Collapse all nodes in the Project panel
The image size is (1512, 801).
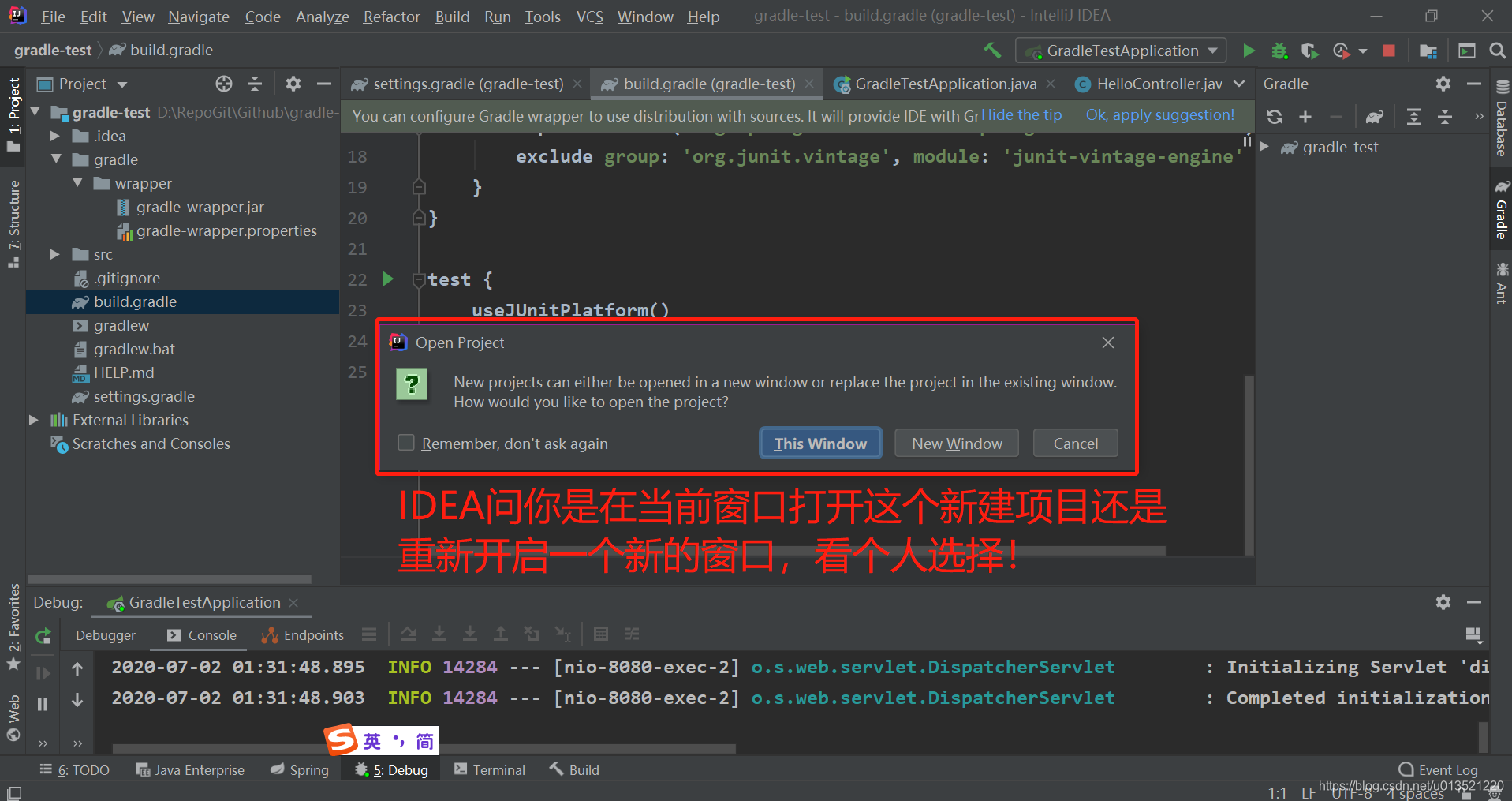click(x=255, y=84)
